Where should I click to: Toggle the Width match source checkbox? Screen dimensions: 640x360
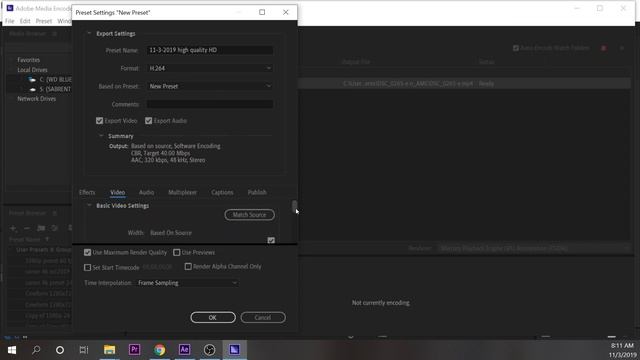(271, 240)
